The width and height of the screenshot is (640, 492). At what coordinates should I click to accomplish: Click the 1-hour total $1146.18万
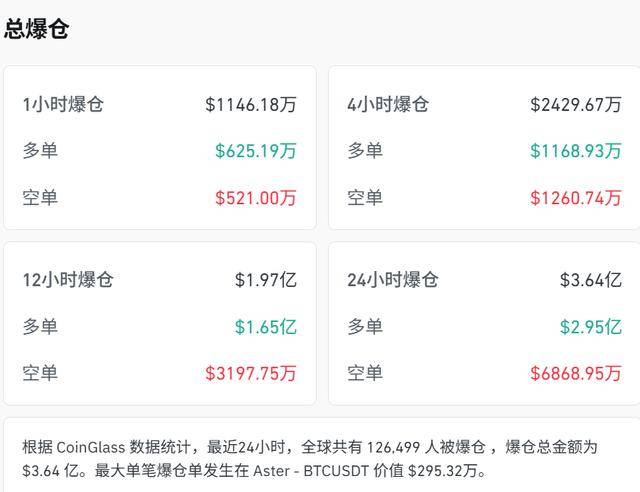[251, 104]
